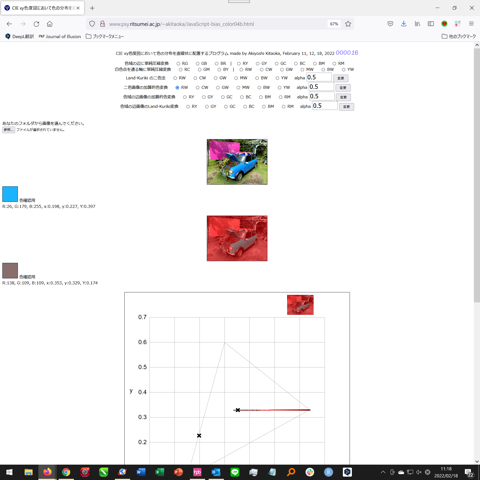Image resolution: width=480 pixels, height=480 pixels.
Task: Open Excel from the Windows taskbar
Action: pos(160,472)
